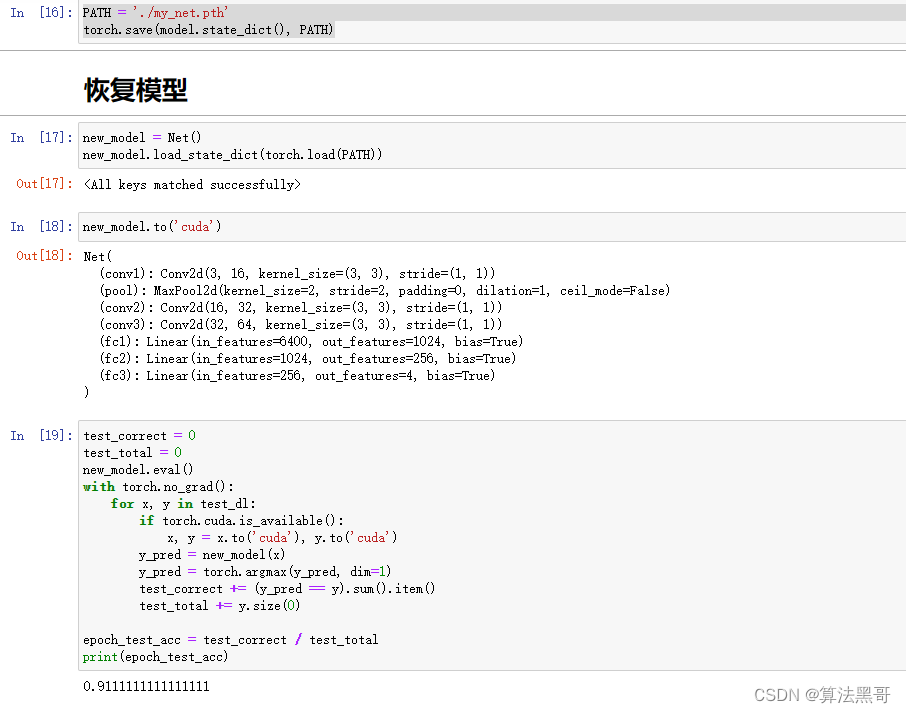The image size is (906, 713).
Task: Click the line 'test_correct = 0'
Action: tap(139, 435)
